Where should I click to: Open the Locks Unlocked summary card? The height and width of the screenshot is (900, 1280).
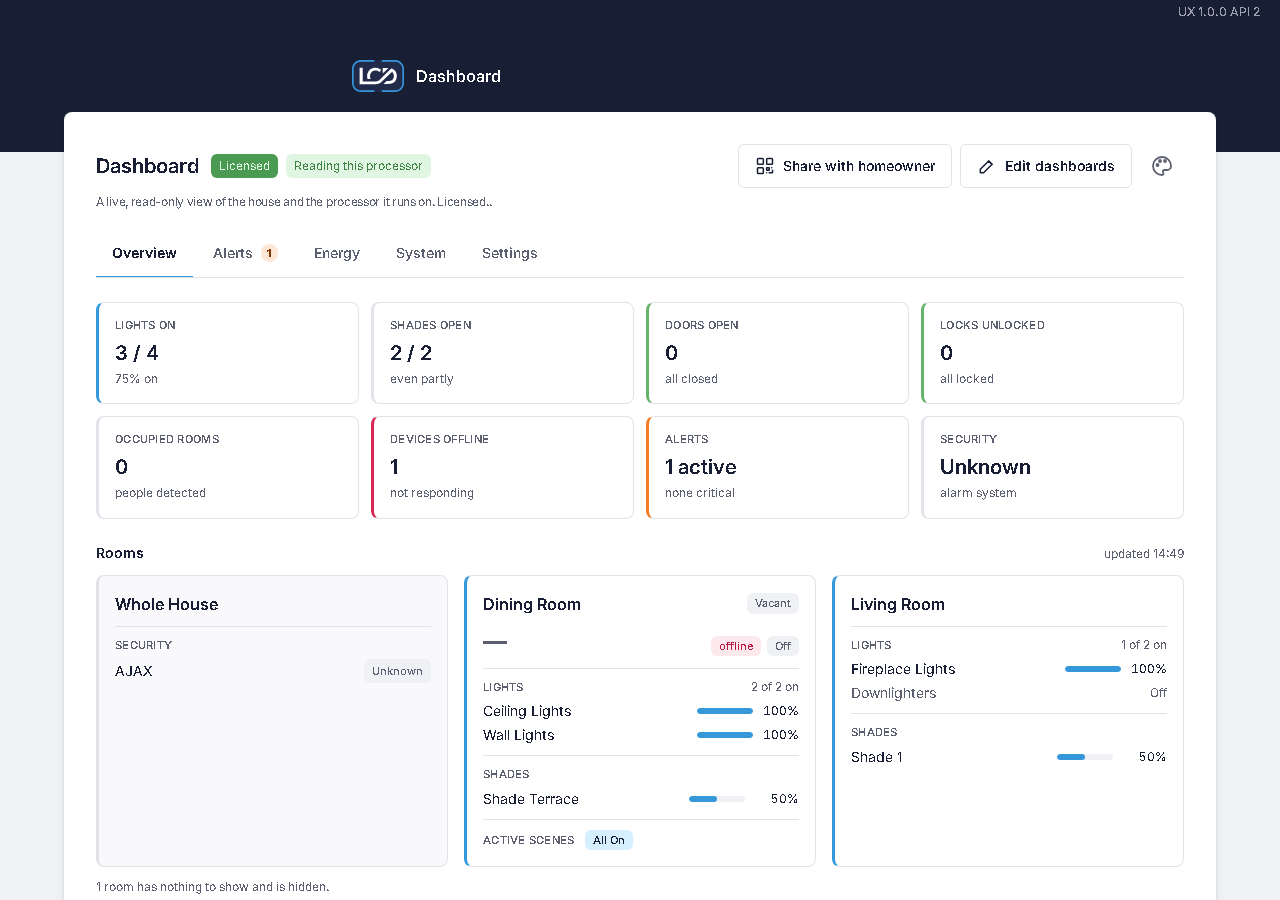tap(1052, 353)
